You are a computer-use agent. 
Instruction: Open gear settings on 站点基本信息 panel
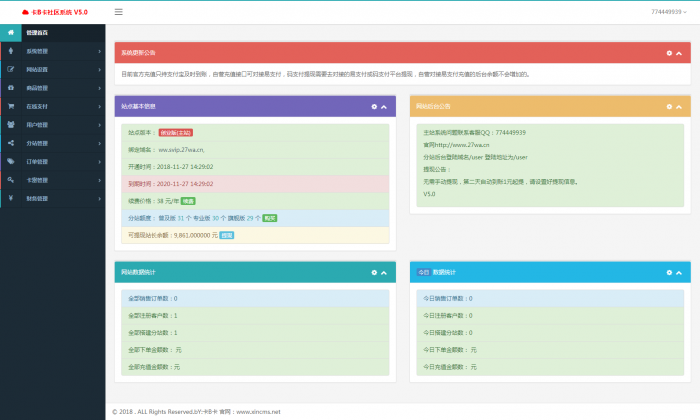coord(374,106)
